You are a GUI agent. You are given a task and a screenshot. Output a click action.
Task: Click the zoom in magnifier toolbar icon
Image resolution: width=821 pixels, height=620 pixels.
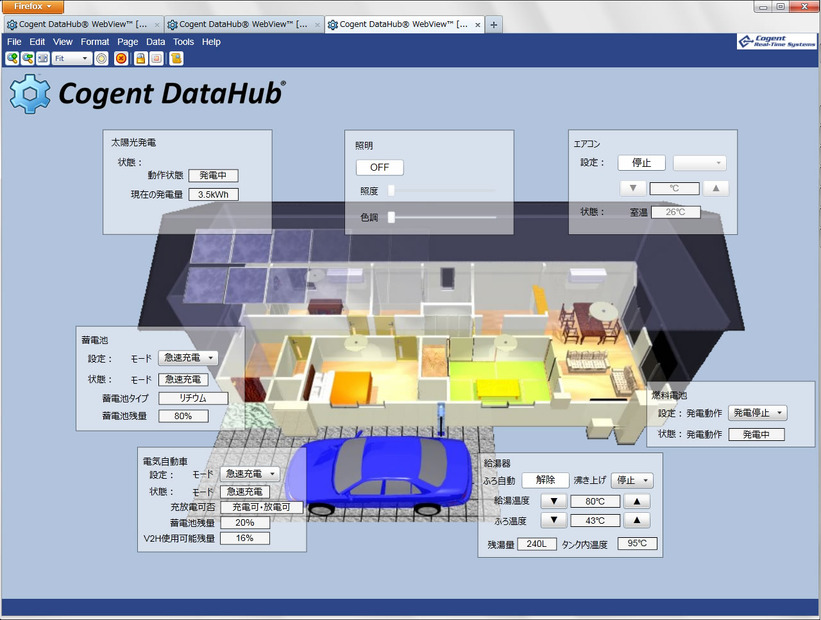pyautogui.click(x=12, y=59)
